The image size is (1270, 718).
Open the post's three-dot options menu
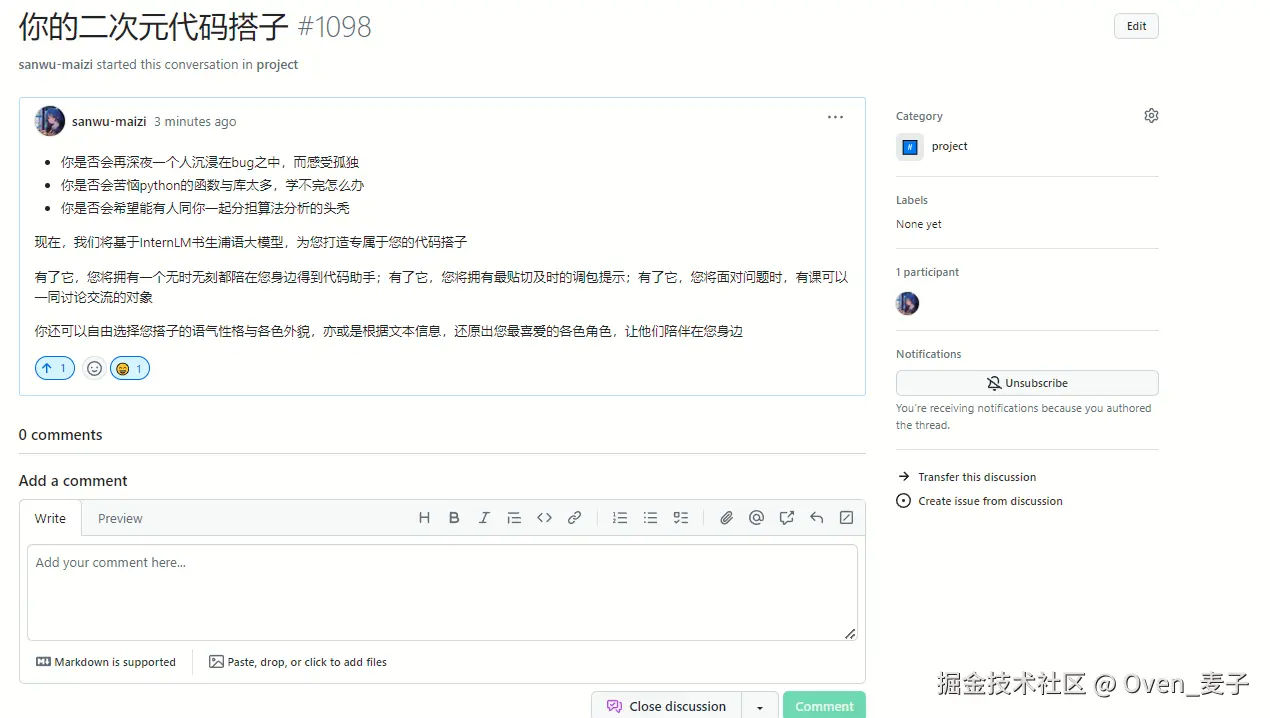835,118
